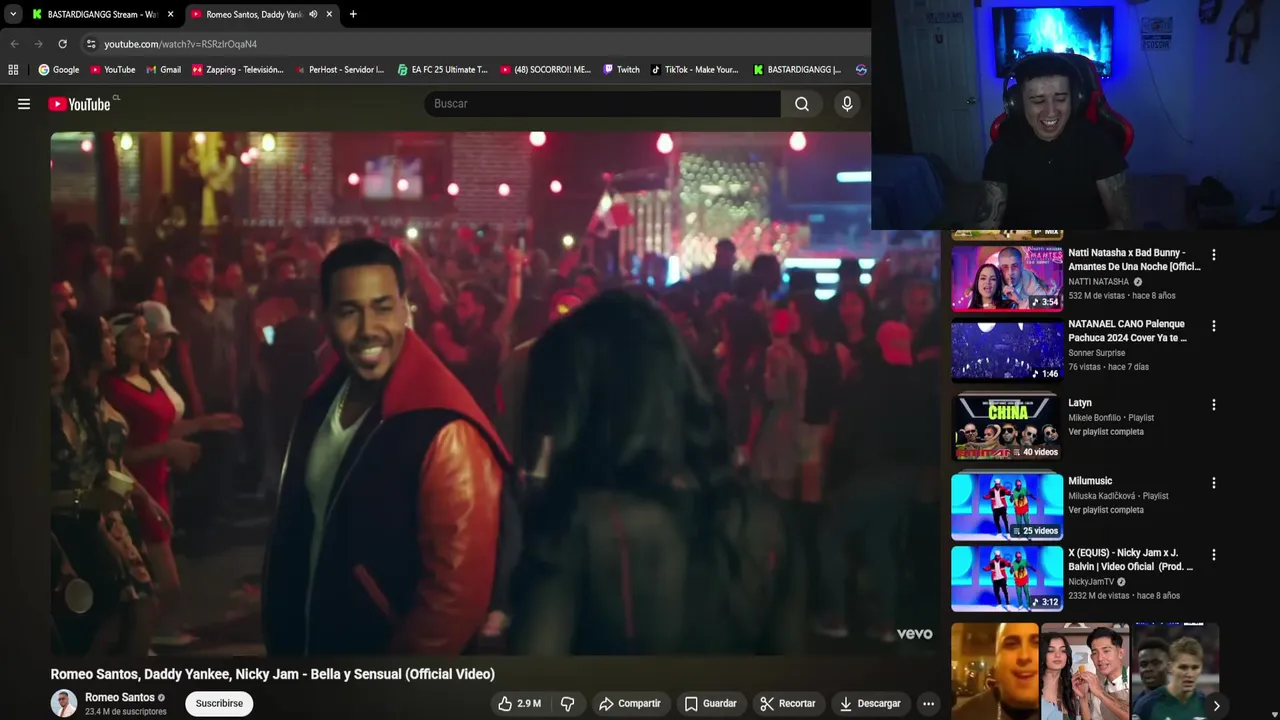
Task: Open the Latyn playlist thumbnail
Action: click(1007, 427)
